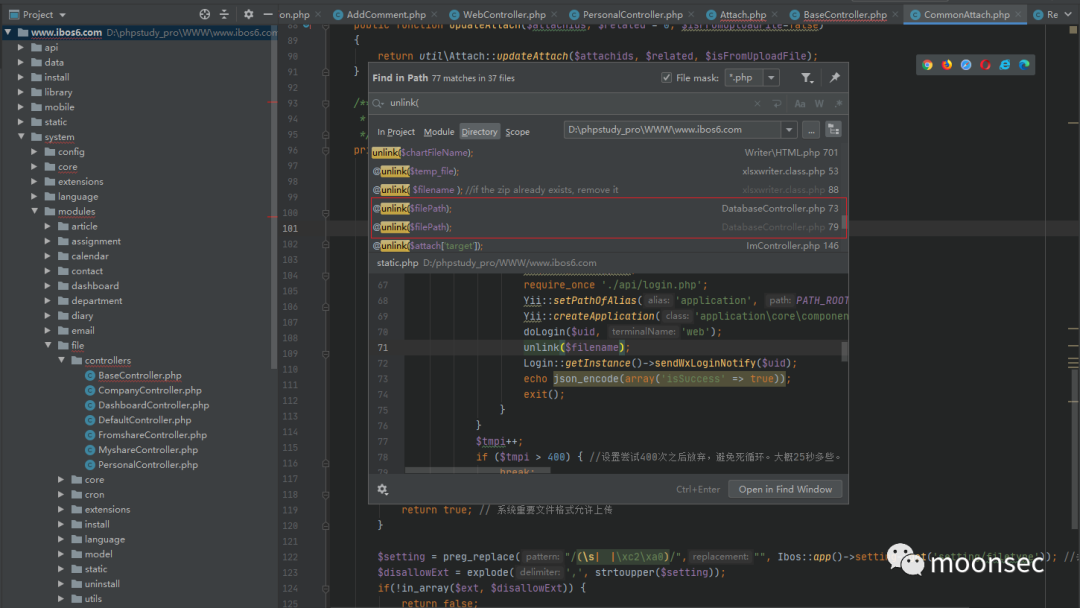1080x608 pixels.
Task: Toggle Match Case (Aa) in search
Action: 799,103
